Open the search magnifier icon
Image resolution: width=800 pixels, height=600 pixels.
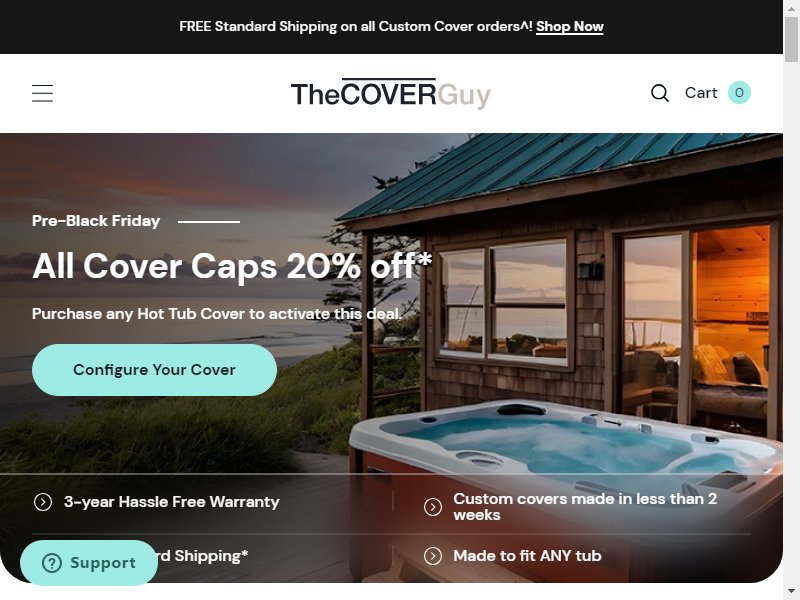point(660,93)
